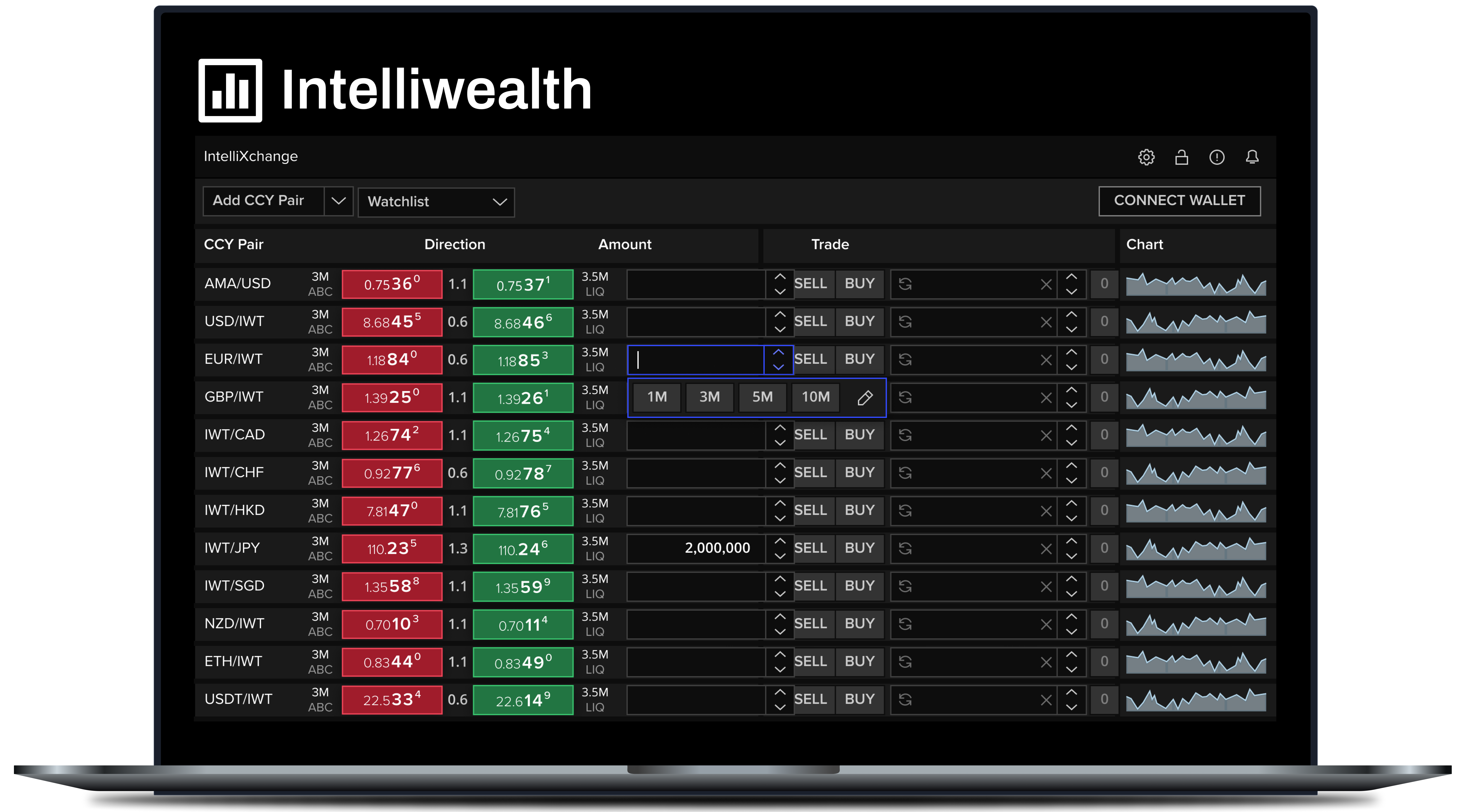Click the Chart column header
1466x812 pixels.
(x=1145, y=245)
